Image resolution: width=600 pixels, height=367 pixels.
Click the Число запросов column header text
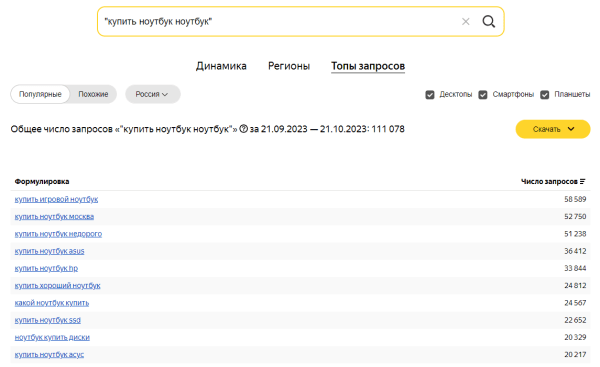click(x=549, y=181)
